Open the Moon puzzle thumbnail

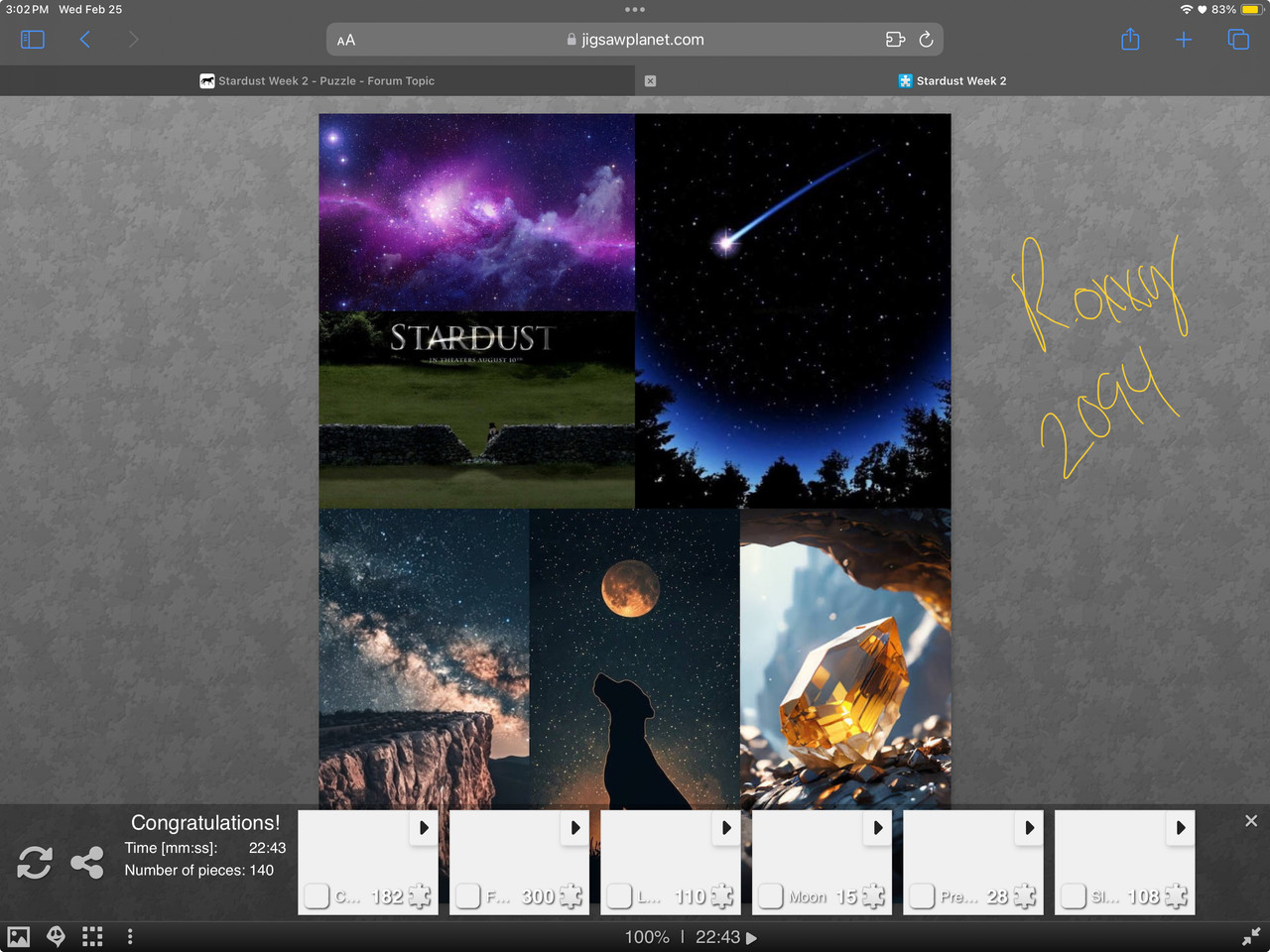click(823, 862)
